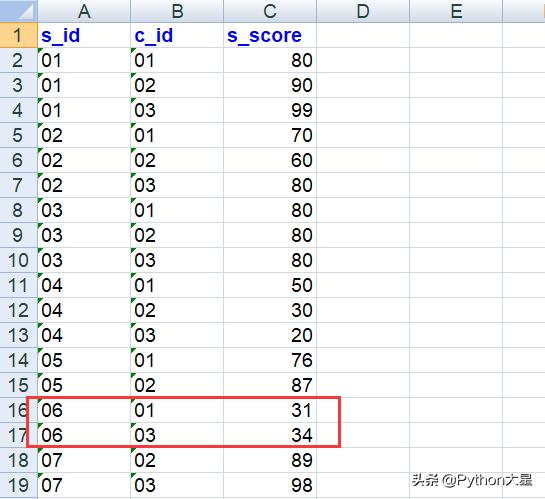Select row 5 header

point(18,135)
